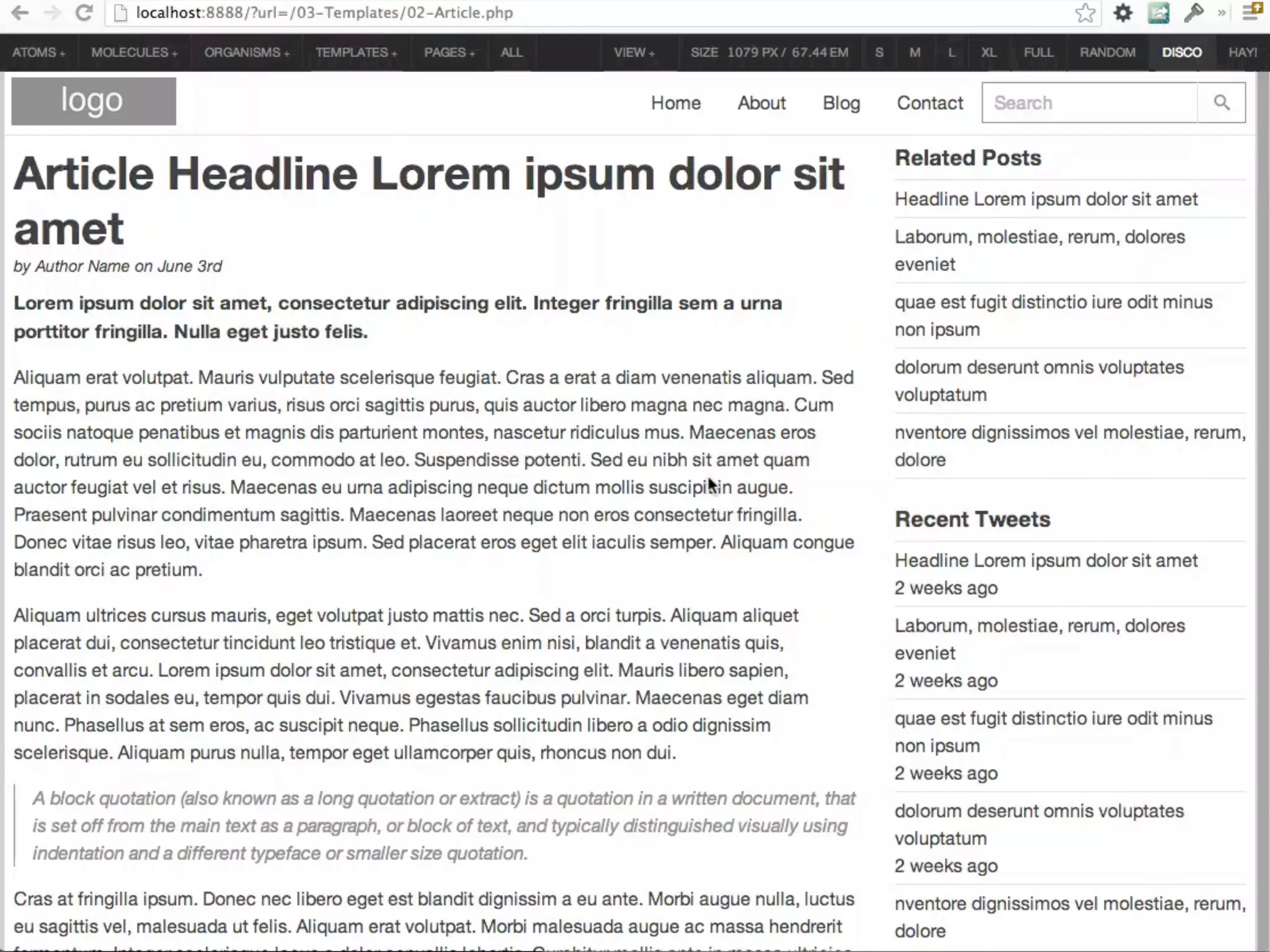The width and height of the screenshot is (1270, 952).
Task: Expand the ATOMS dropdown menu
Action: [38, 53]
